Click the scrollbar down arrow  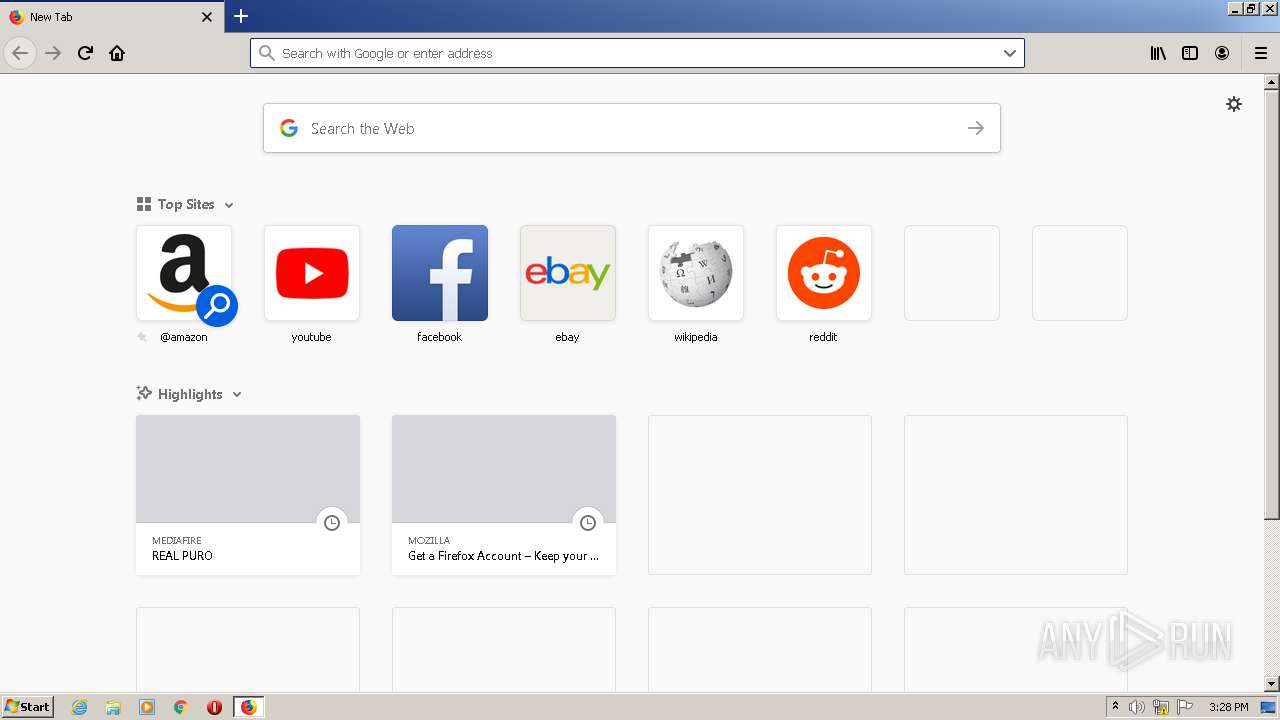(x=1271, y=684)
